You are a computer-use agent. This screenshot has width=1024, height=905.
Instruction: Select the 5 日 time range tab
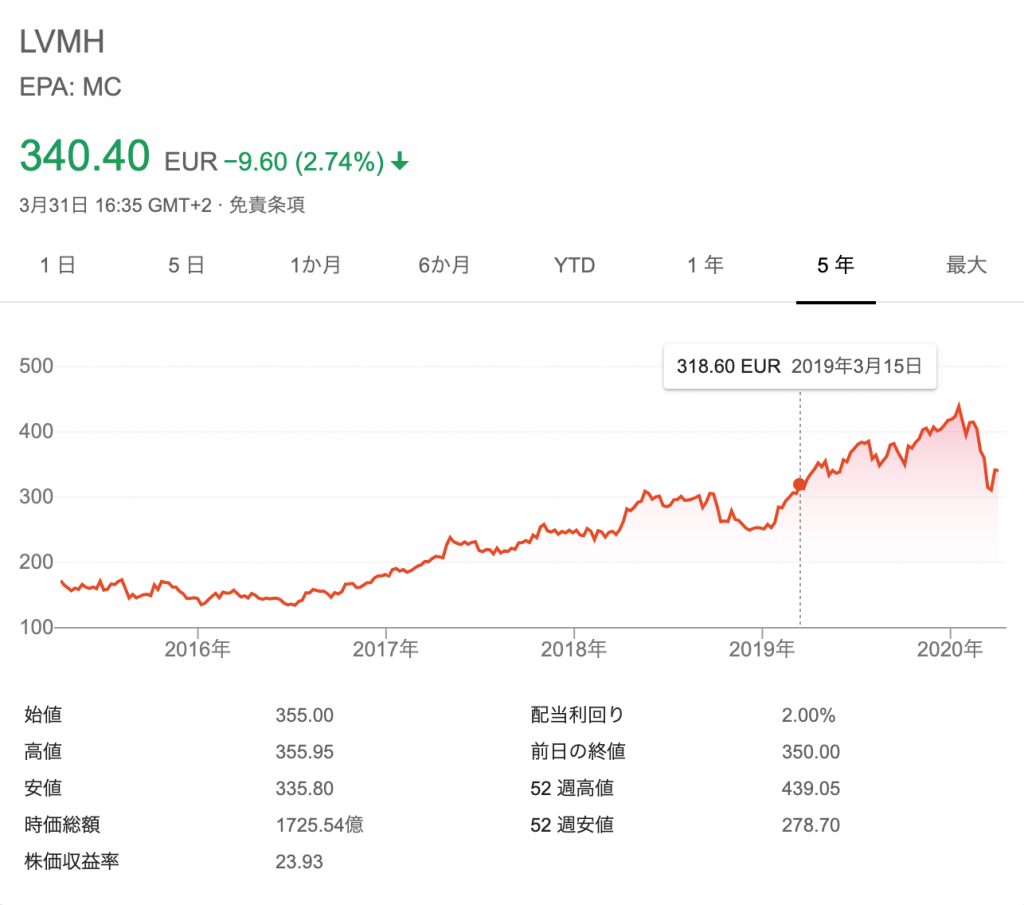[187, 265]
